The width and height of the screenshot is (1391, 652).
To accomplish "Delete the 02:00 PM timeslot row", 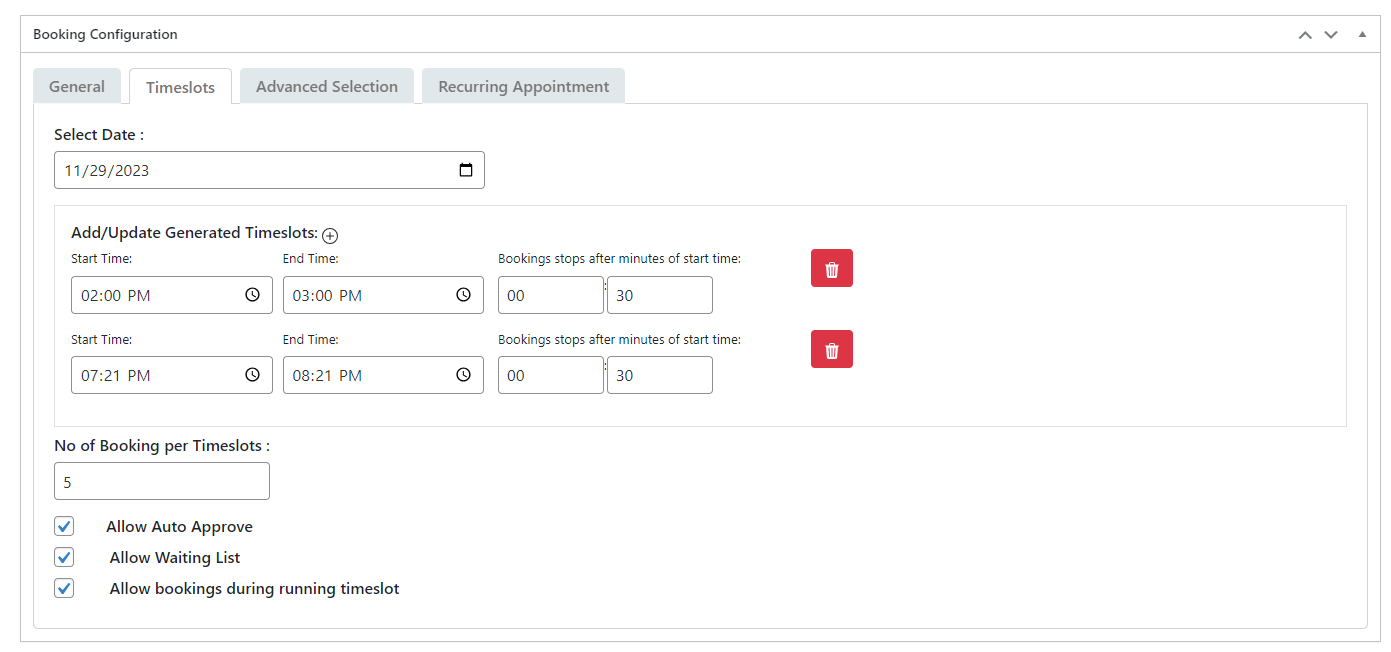I will pos(831,268).
